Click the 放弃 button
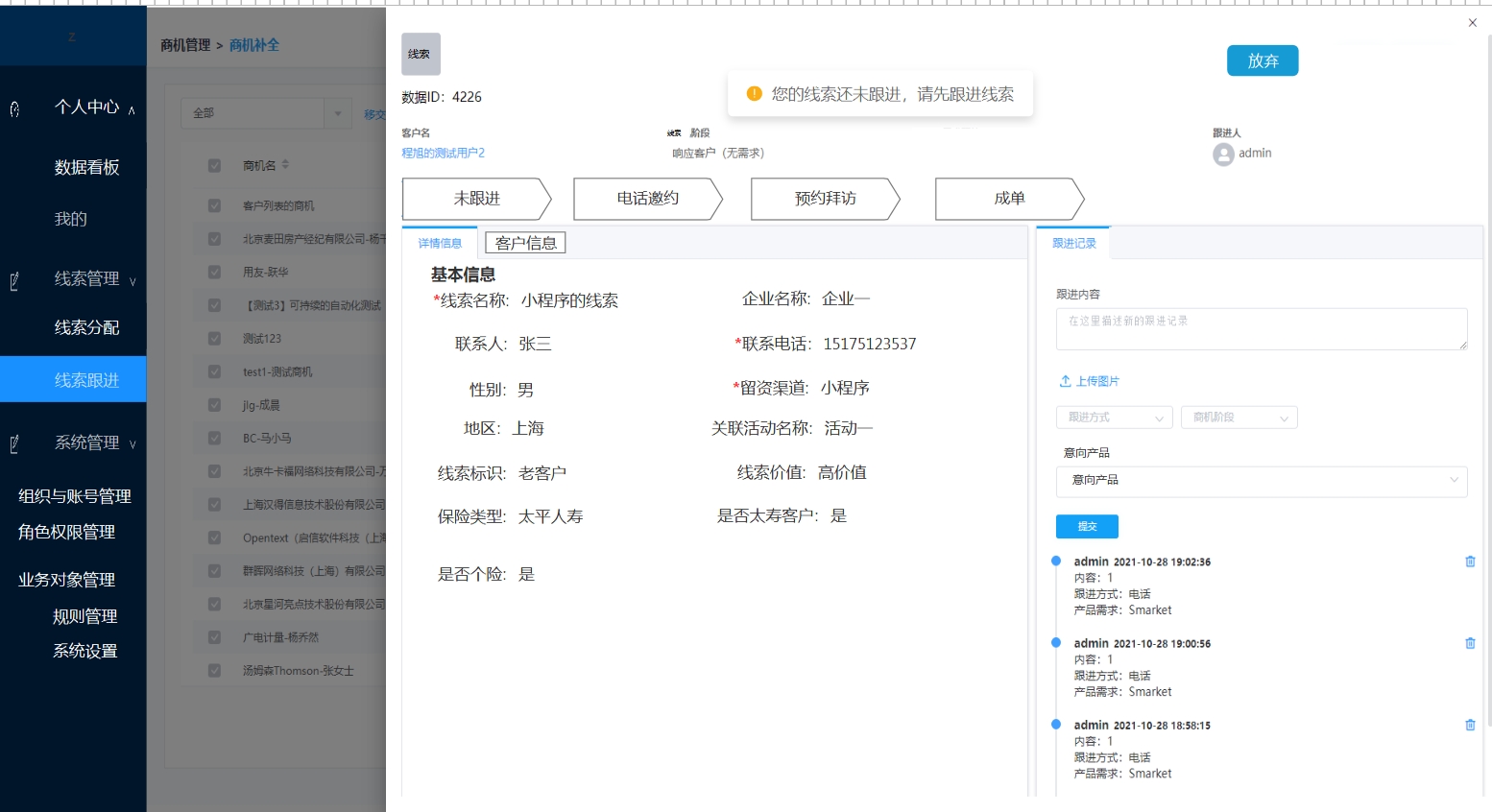The width and height of the screenshot is (1492, 812). pos(1263,60)
